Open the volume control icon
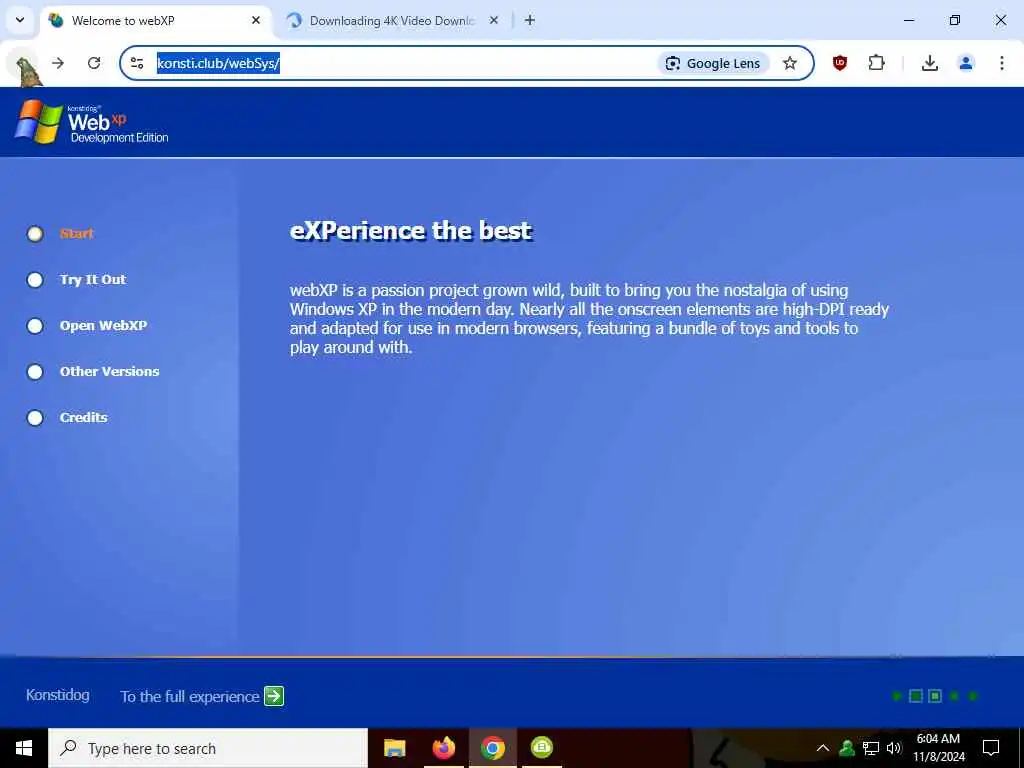1024x768 pixels. 894,748
